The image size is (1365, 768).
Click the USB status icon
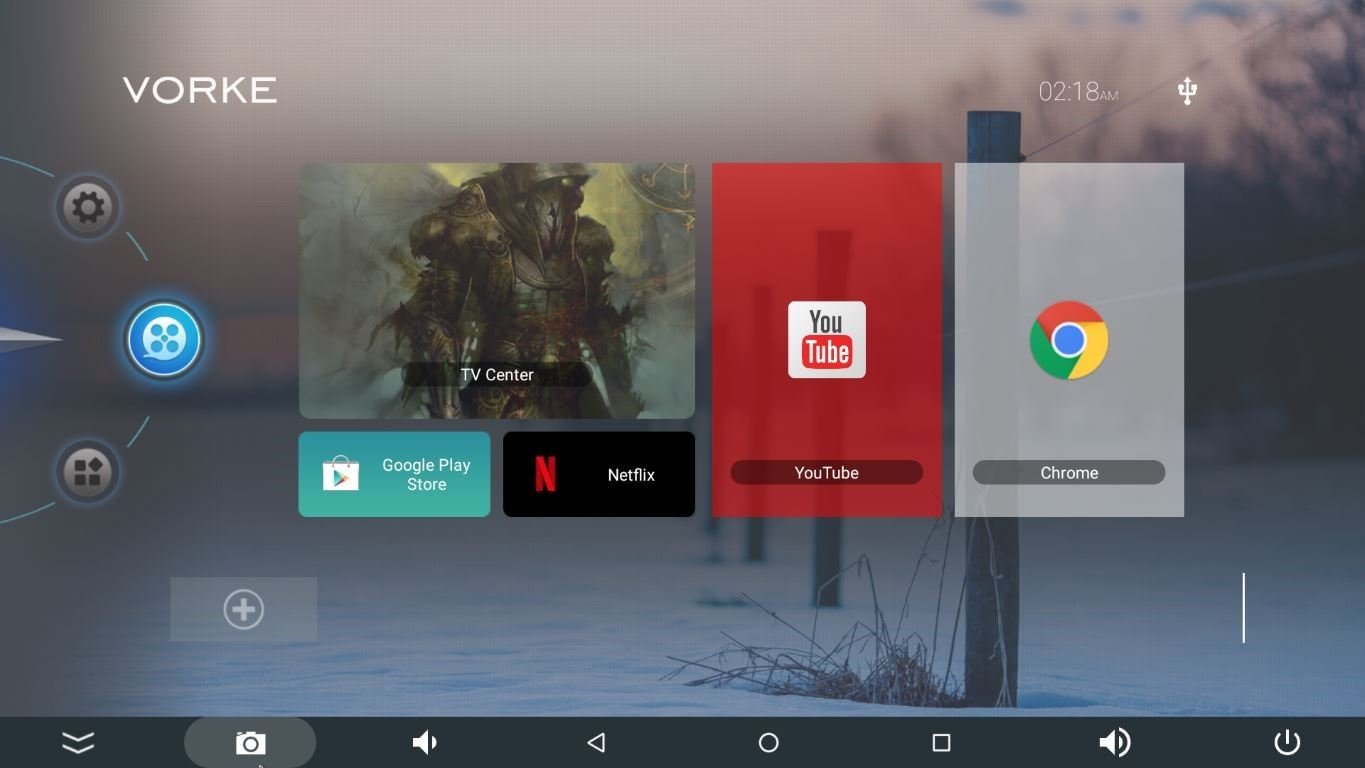1187,91
